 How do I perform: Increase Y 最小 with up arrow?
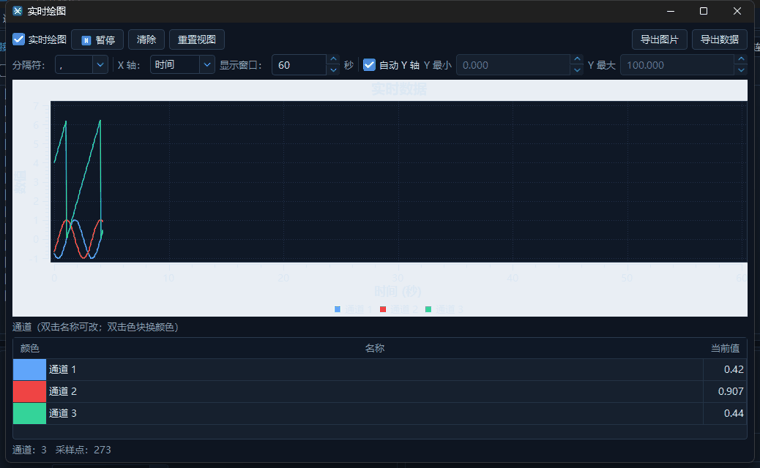coord(576,60)
